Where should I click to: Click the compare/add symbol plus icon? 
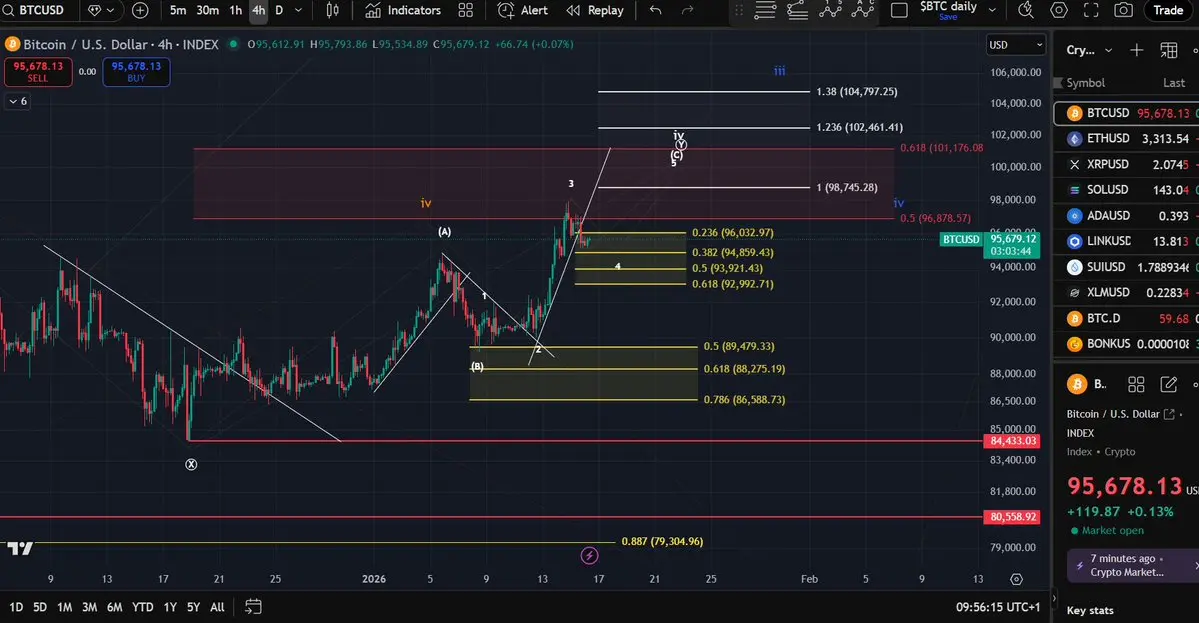coord(140,10)
